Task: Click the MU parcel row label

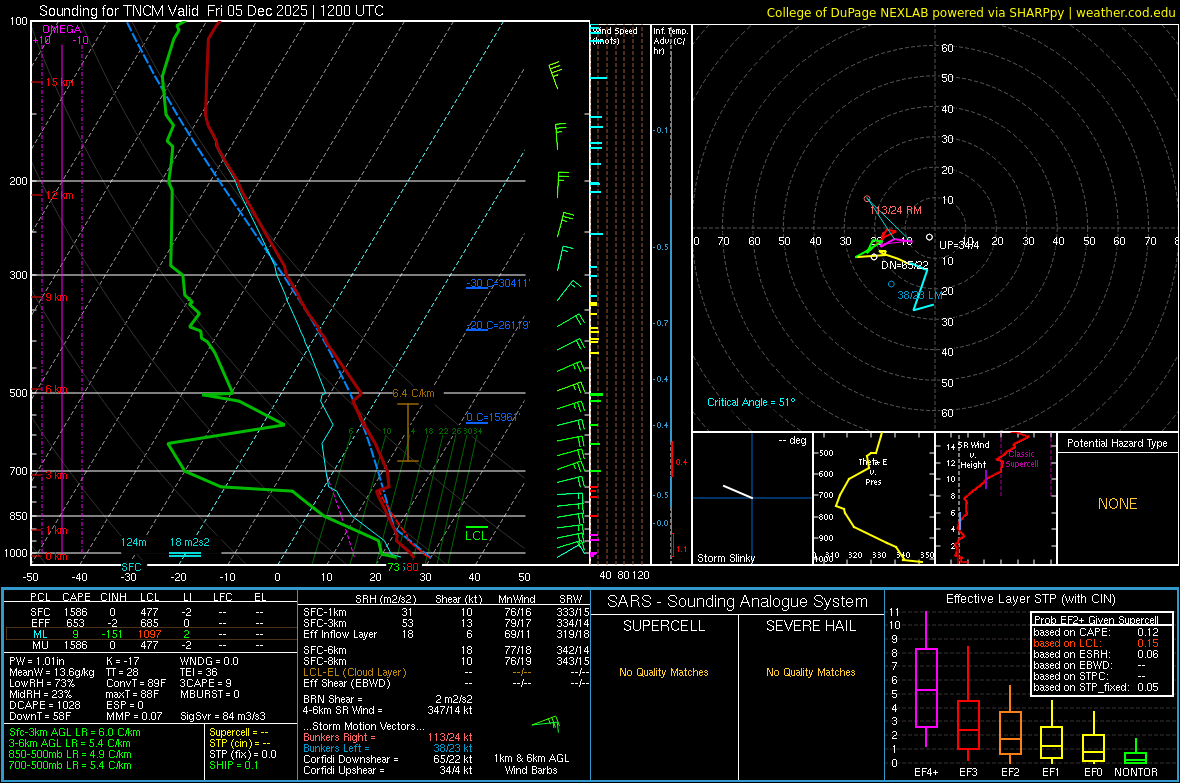Action: tap(40, 644)
